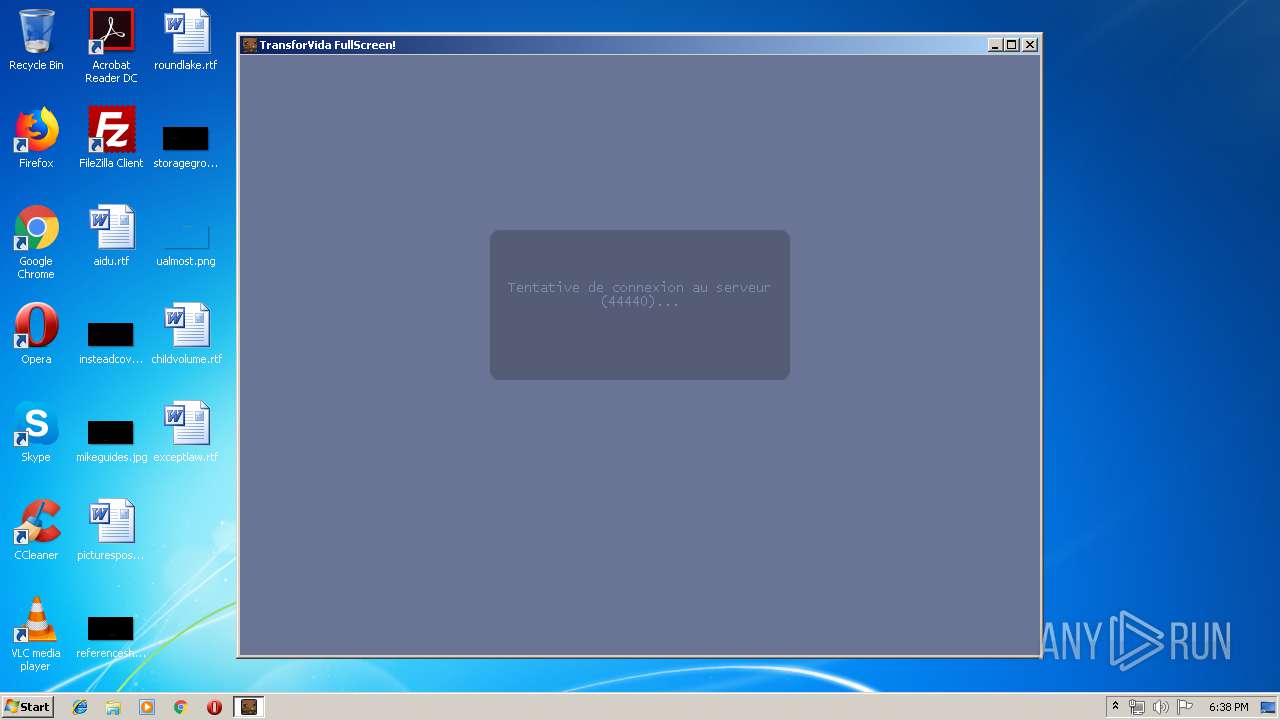Select TransforVida taskbar button

249,707
